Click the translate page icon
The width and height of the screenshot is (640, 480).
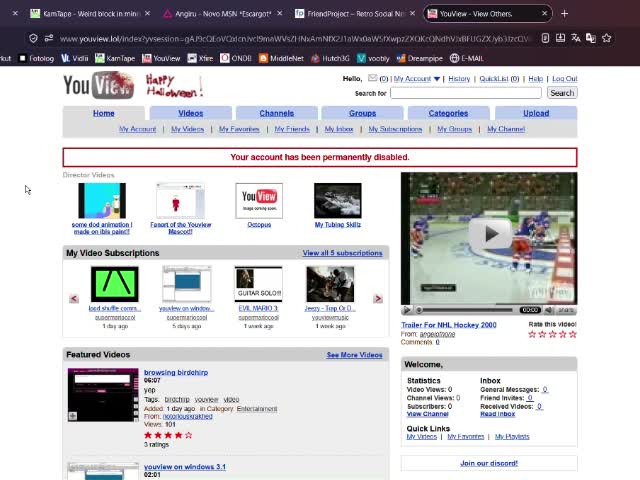[576, 38]
